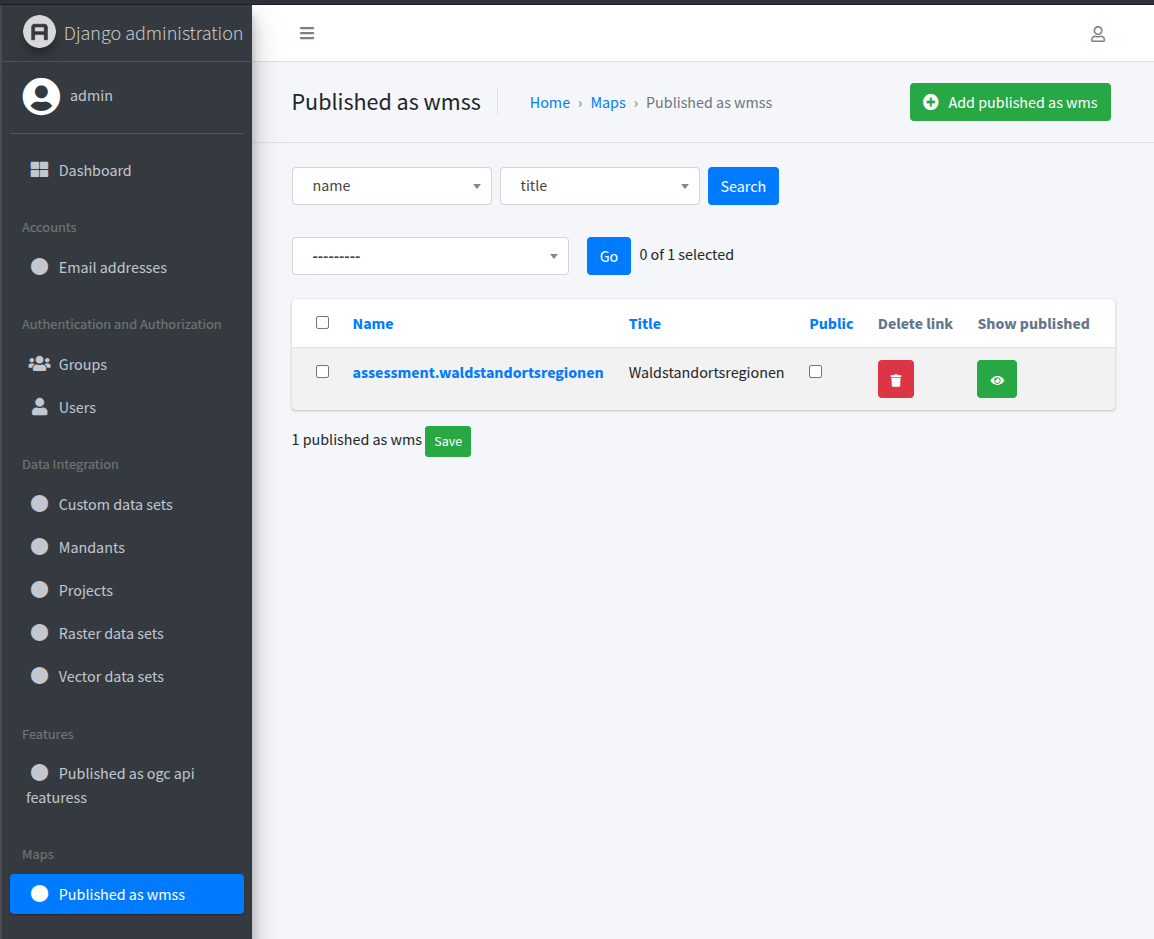This screenshot has height=939, width=1154.
Task: Click the blue Search button
Action: click(743, 186)
